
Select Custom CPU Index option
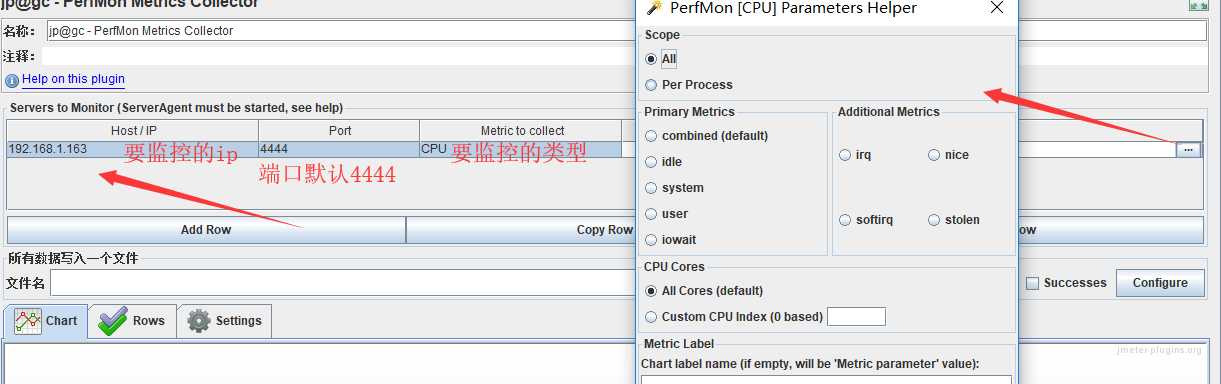[x=651, y=317]
